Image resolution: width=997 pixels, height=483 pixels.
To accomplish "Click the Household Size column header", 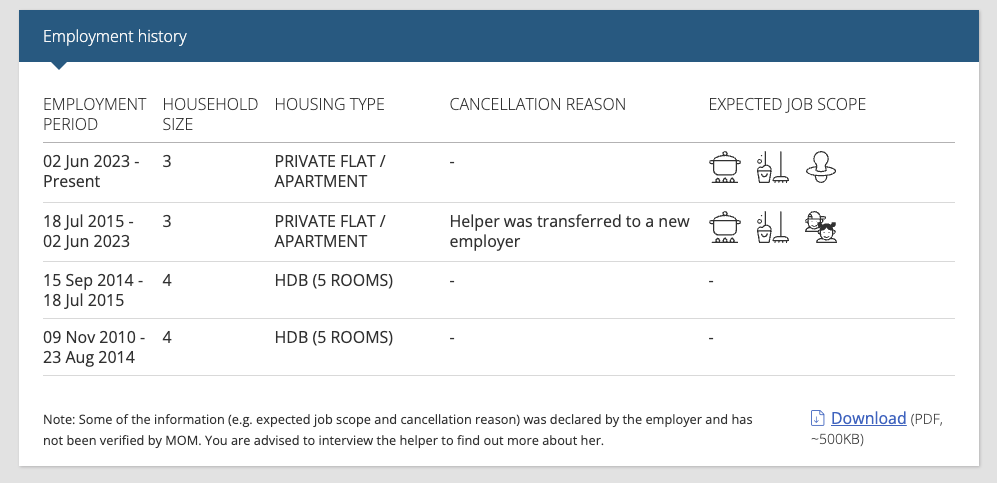I will pyautogui.click(x=210, y=114).
